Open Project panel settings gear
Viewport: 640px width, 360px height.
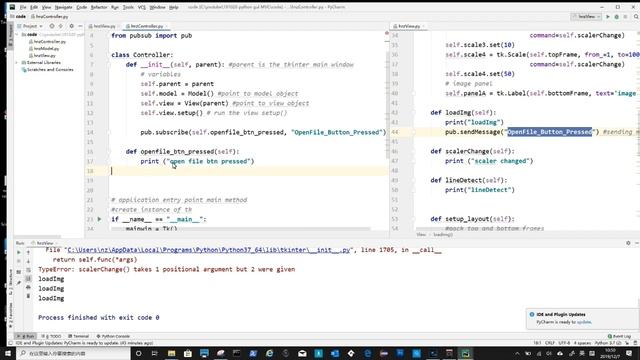coord(71,26)
